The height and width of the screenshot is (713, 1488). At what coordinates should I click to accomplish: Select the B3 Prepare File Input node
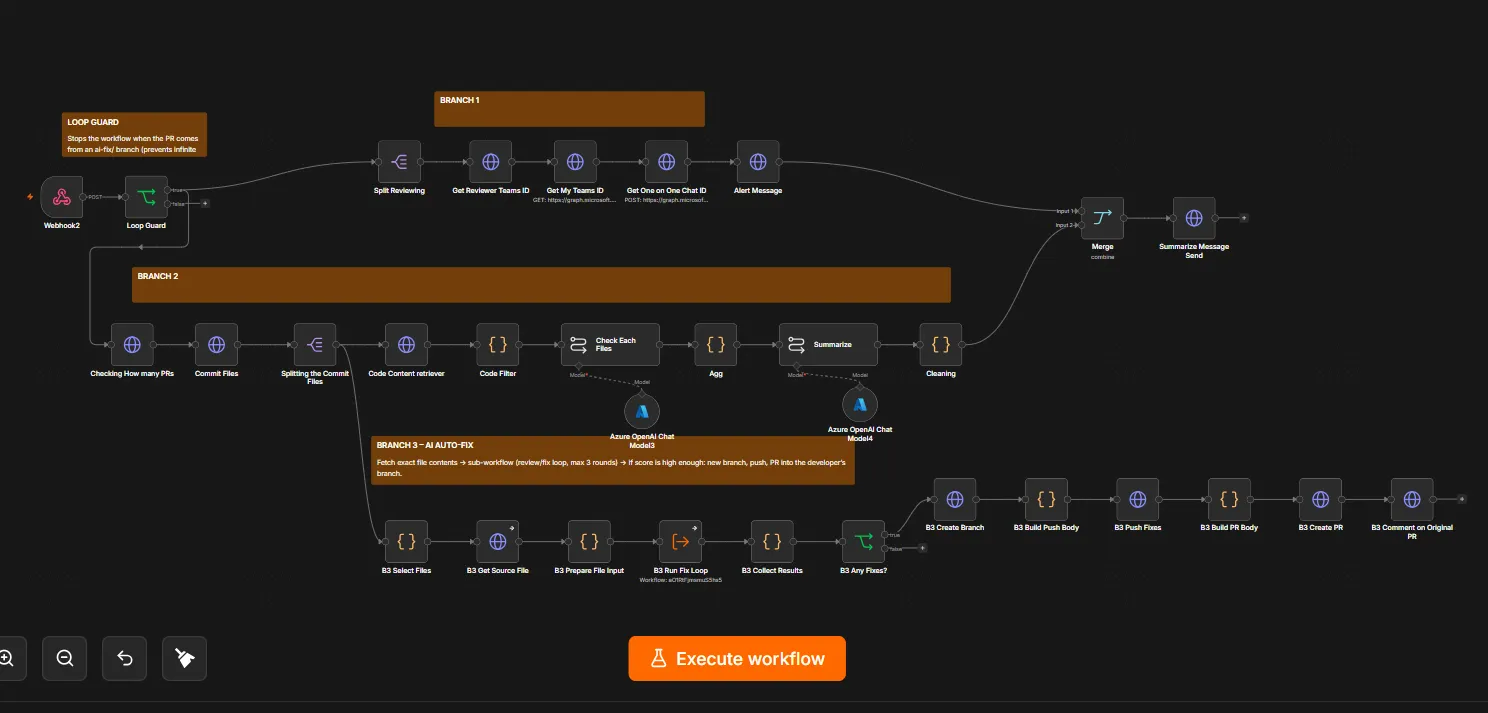coord(589,542)
